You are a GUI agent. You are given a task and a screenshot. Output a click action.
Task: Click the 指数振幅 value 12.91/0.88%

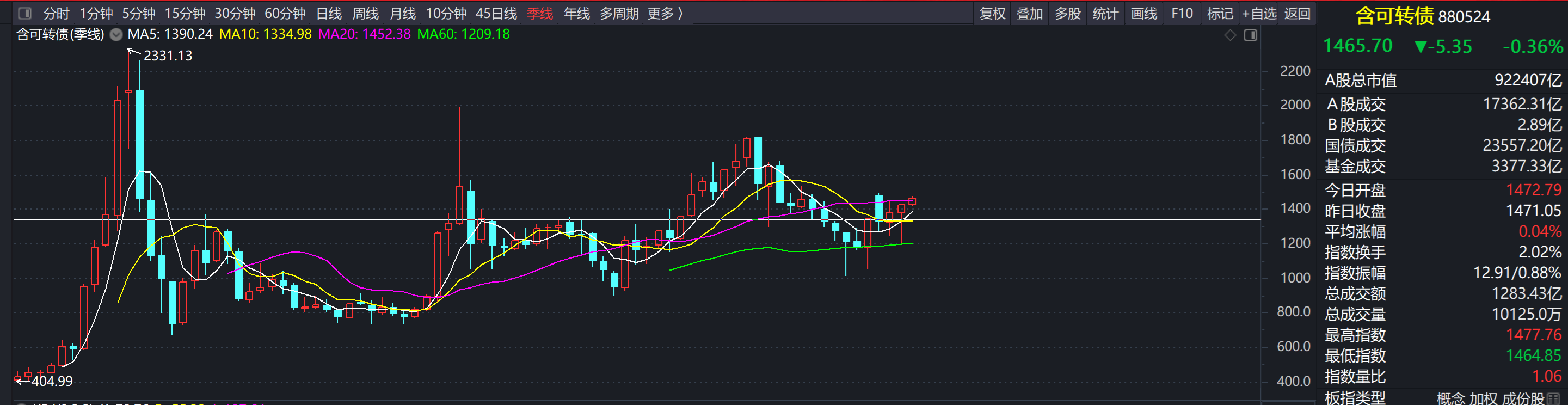pyautogui.click(x=1517, y=273)
